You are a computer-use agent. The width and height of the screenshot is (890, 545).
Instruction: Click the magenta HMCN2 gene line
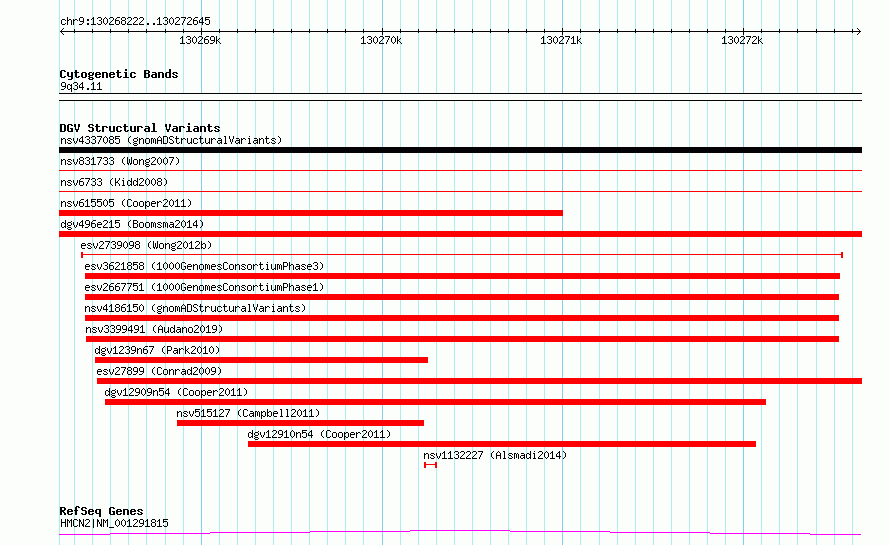click(460, 533)
